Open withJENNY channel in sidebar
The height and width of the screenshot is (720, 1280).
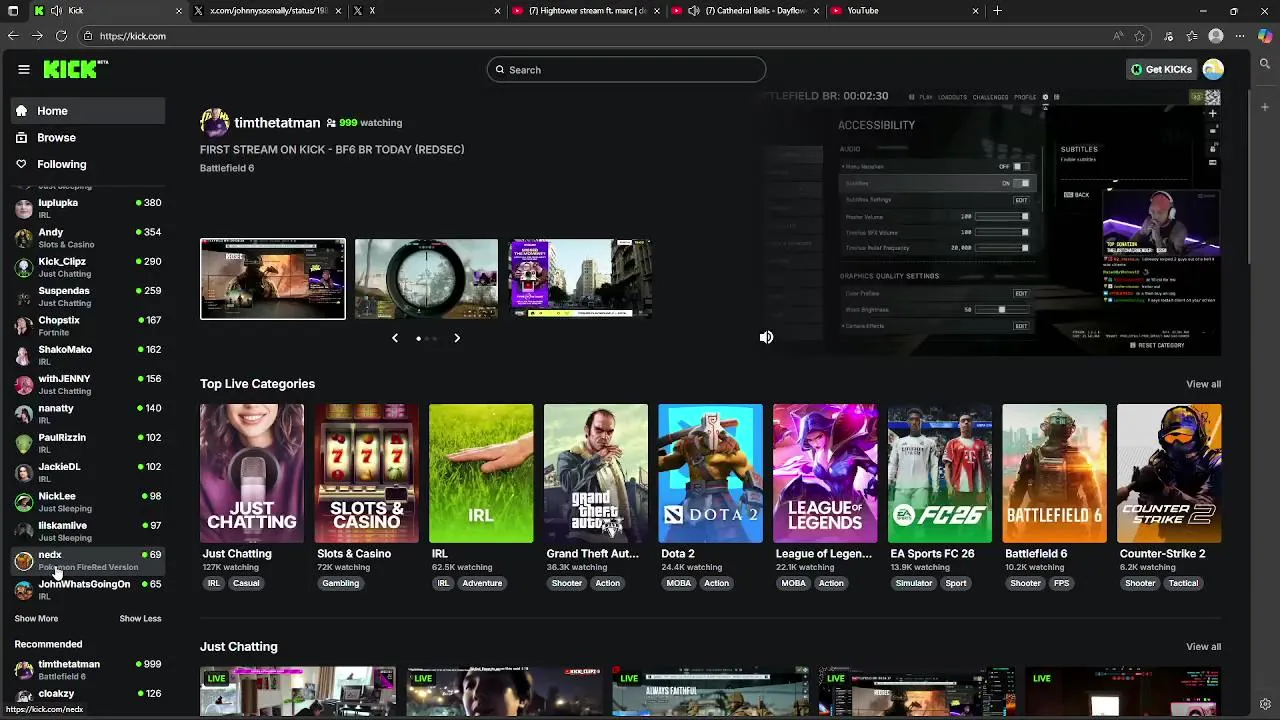(x=88, y=384)
